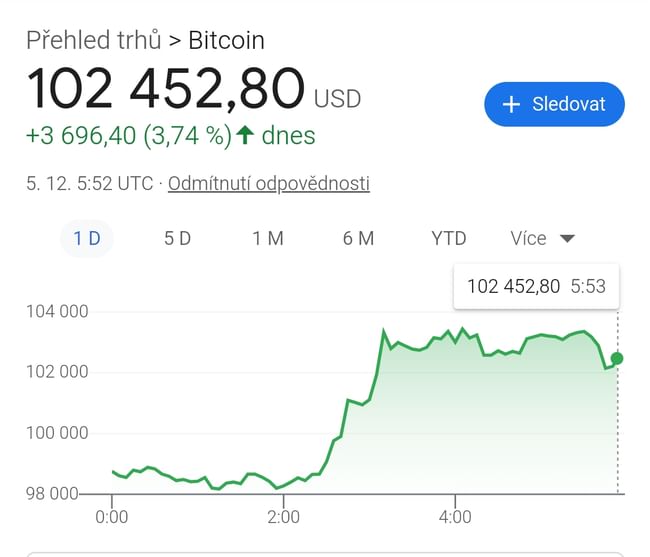The width and height of the screenshot is (650, 557).
Task: Expand the Více dropdown arrow
Action: 567,239
